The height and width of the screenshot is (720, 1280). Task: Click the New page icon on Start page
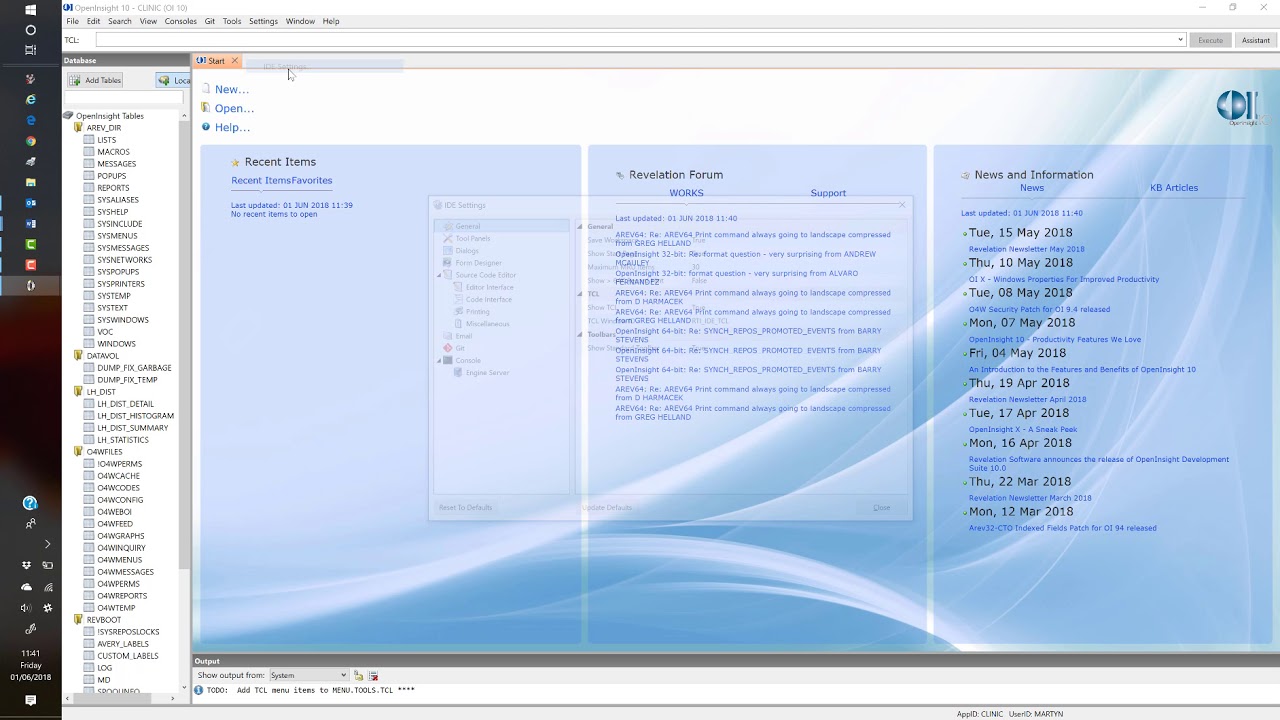206,89
